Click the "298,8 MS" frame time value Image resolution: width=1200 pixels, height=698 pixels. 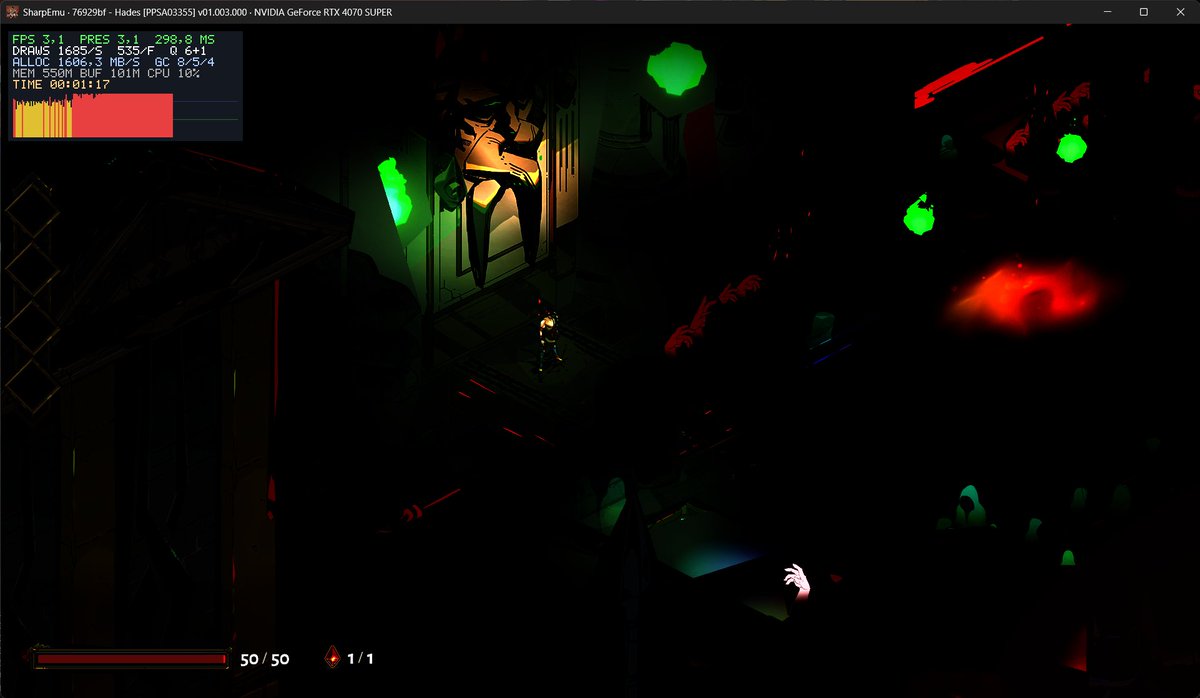(x=185, y=40)
